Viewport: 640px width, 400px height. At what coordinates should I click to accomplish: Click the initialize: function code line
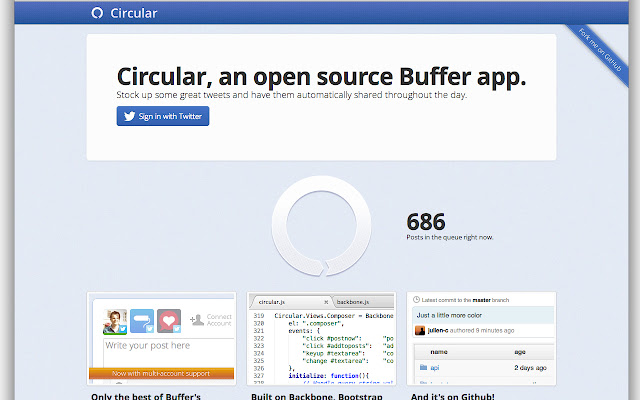click(329, 376)
